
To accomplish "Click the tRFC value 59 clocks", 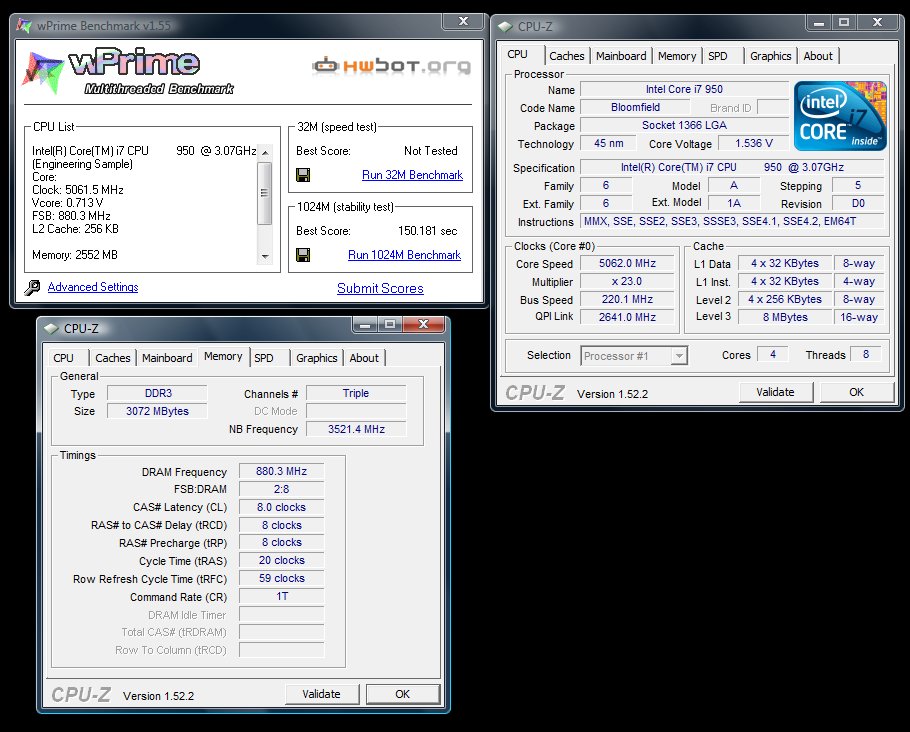I will click(x=281, y=578).
